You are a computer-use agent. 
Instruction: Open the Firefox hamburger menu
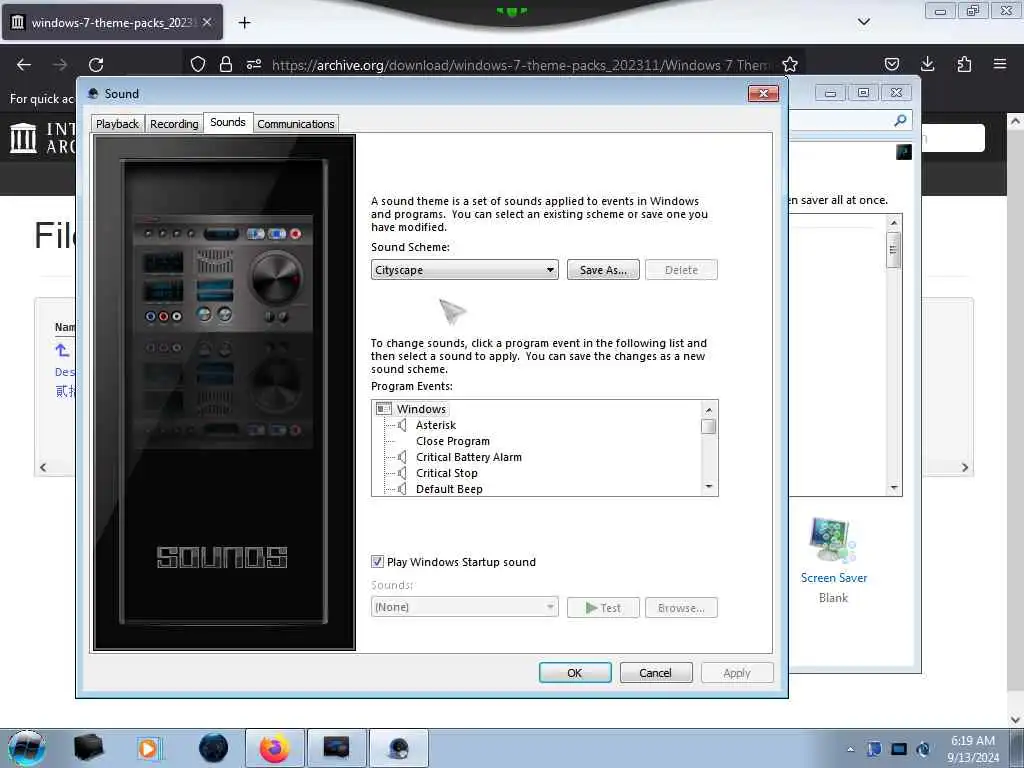pos(1000,64)
